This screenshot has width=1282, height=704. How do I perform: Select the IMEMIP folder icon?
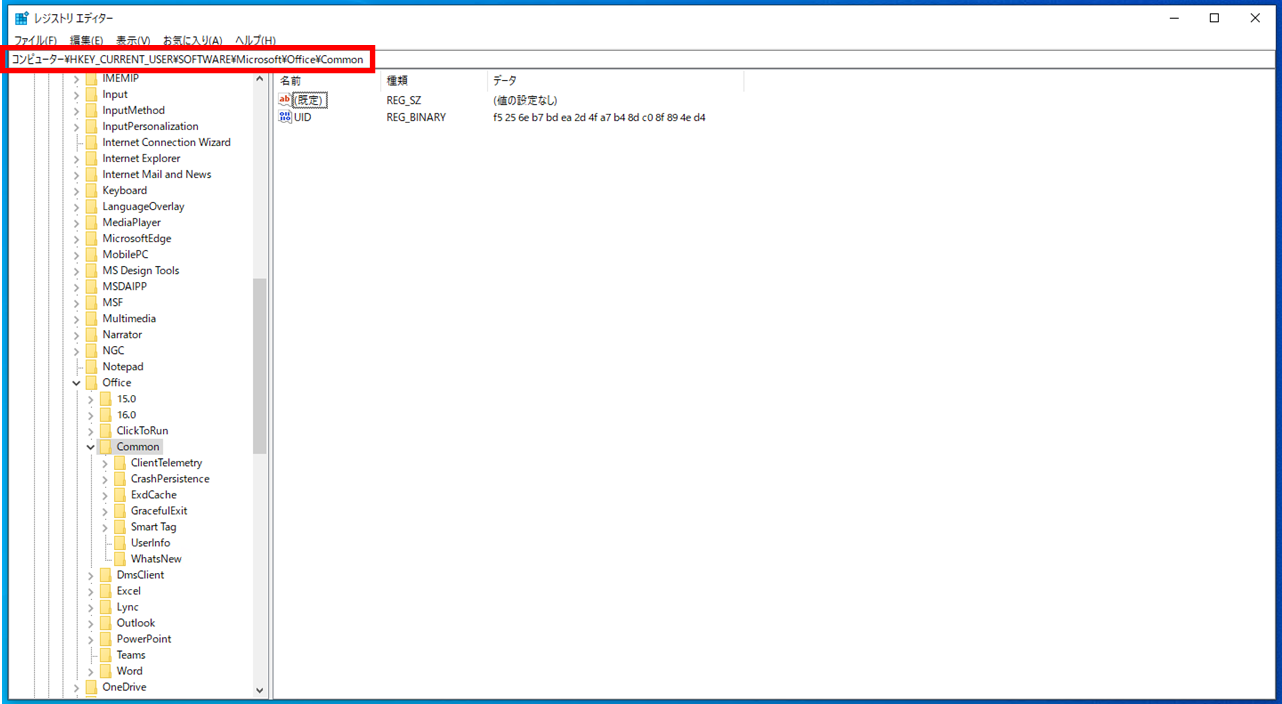point(91,78)
